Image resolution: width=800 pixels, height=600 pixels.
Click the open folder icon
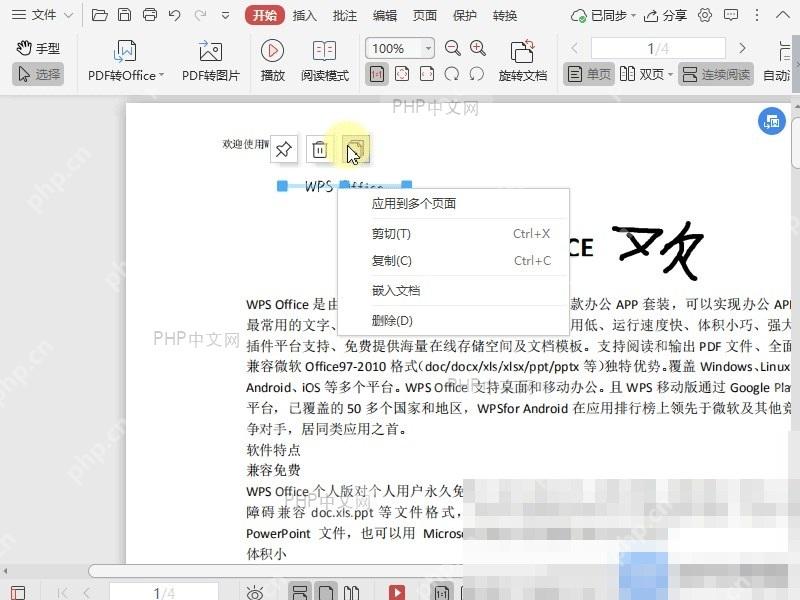99,15
